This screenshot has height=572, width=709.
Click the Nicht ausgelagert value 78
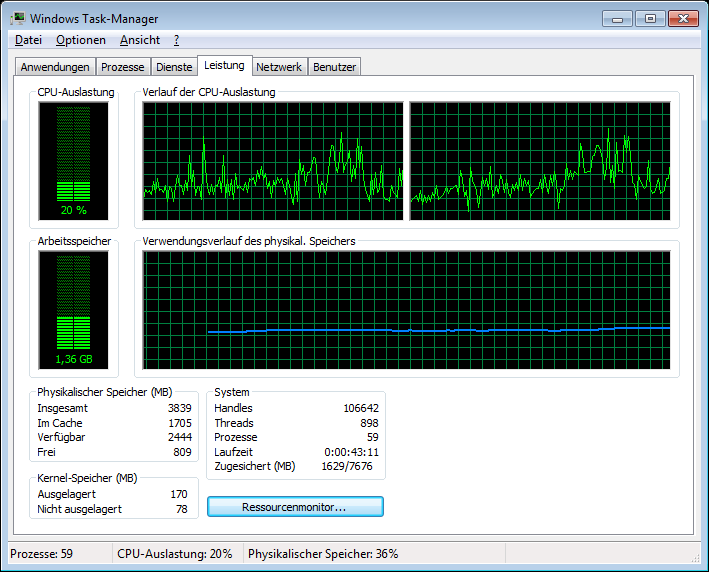(181, 509)
